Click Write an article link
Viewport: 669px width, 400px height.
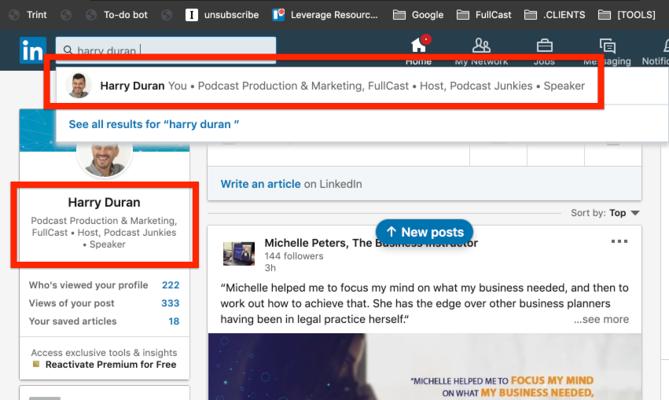tap(261, 184)
